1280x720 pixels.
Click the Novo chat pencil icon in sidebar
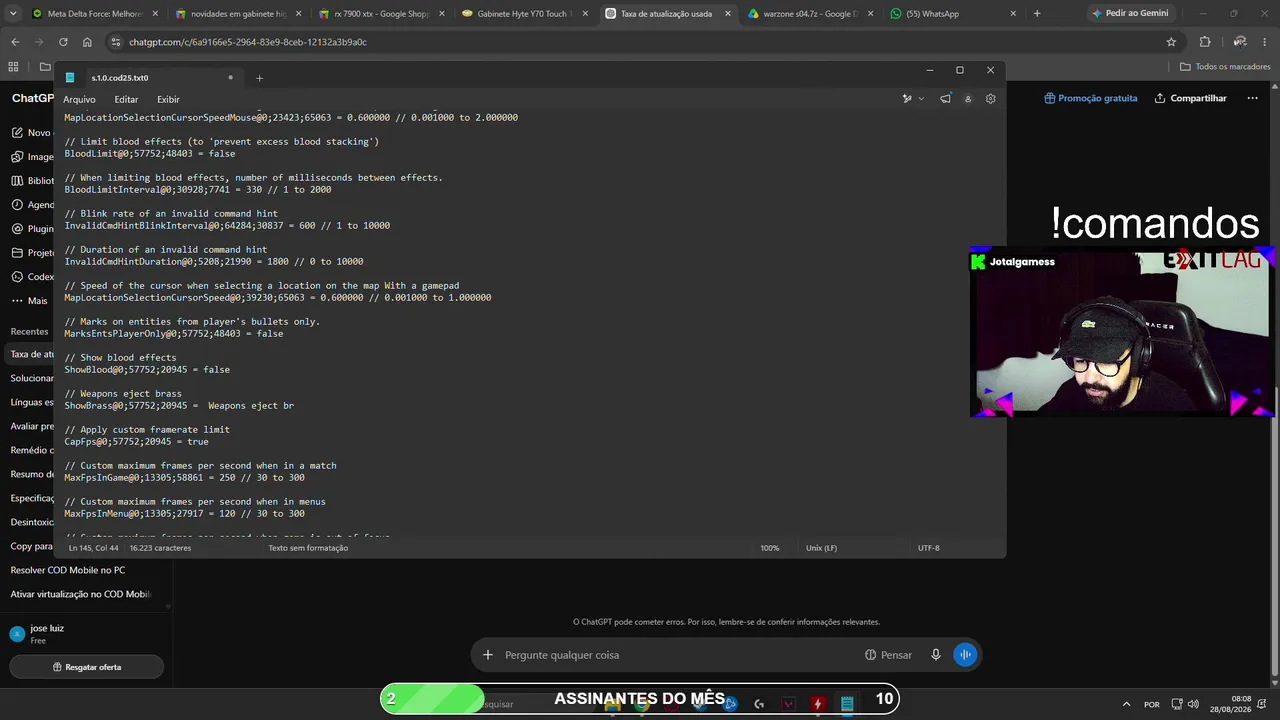pos(17,132)
